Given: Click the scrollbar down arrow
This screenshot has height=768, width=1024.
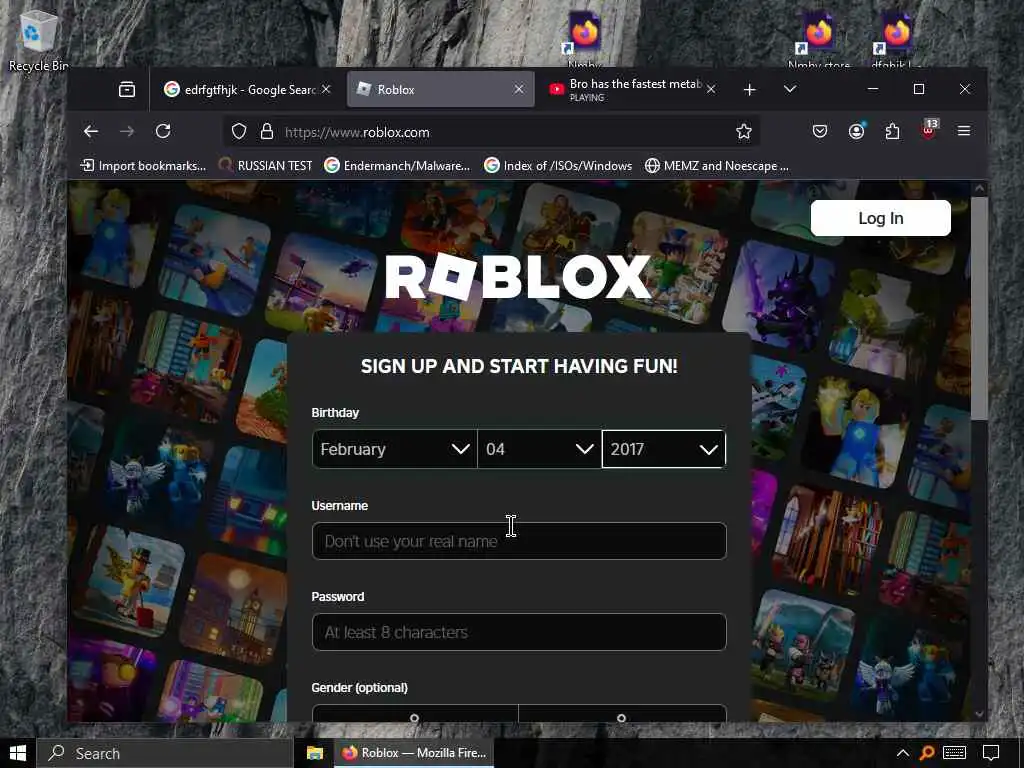Looking at the screenshot, I should 979,714.
